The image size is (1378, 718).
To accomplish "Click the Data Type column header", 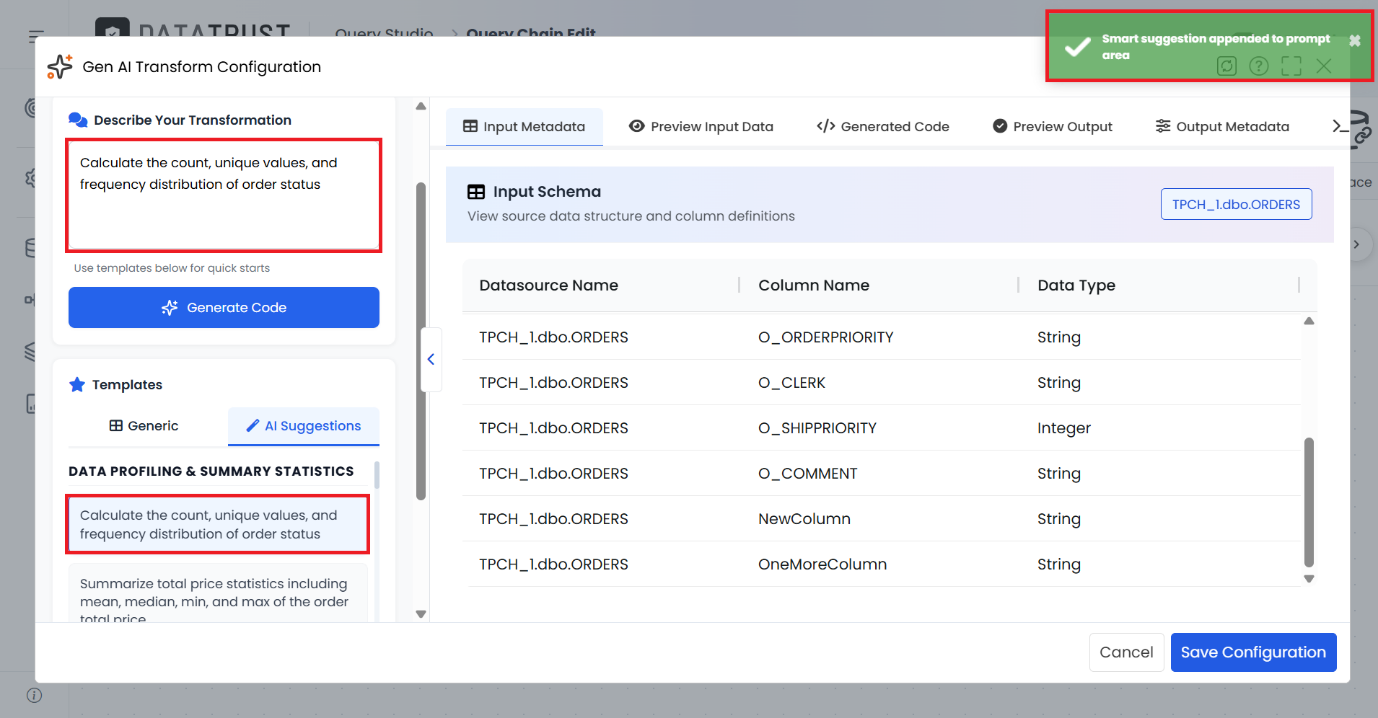I will point(1076,285).
